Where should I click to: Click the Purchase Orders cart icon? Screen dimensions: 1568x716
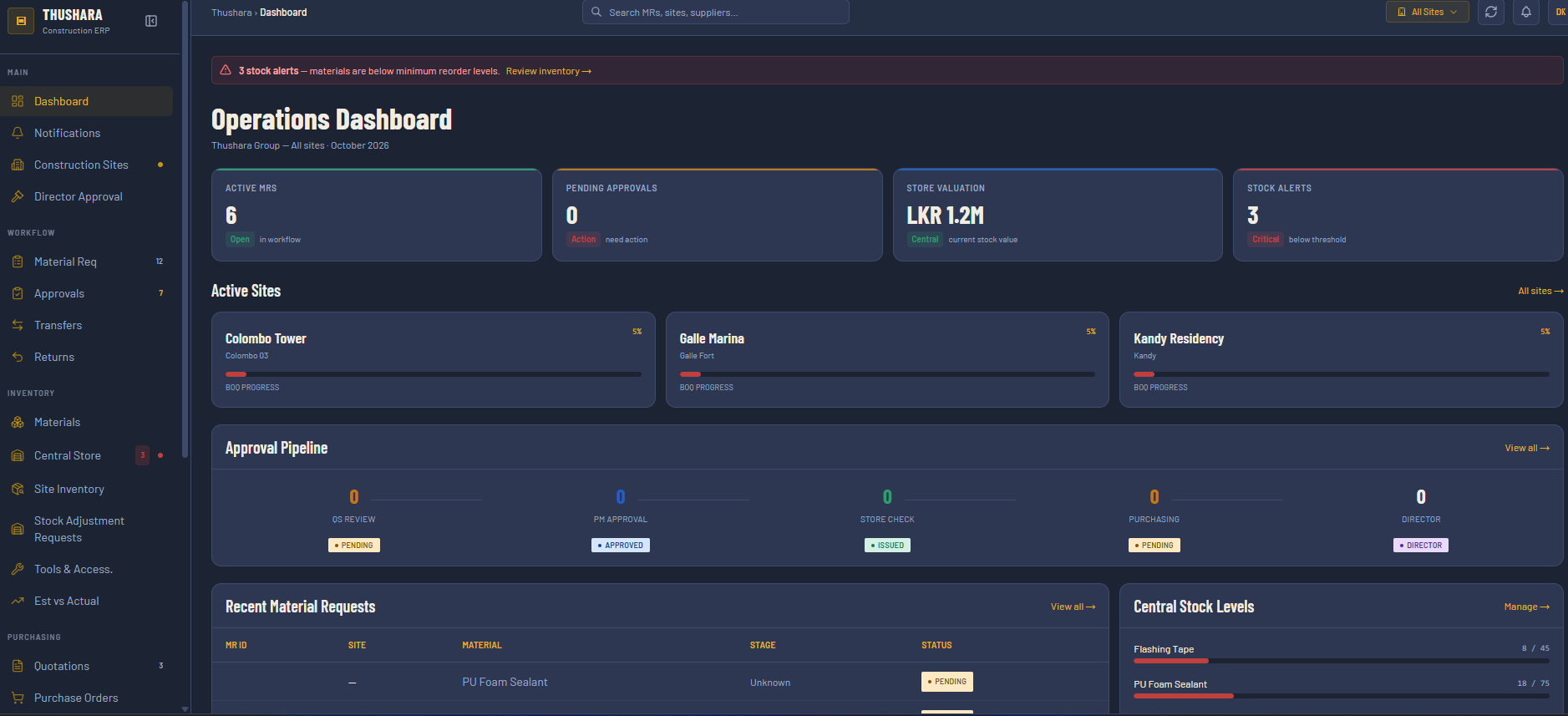coord(18,698)
